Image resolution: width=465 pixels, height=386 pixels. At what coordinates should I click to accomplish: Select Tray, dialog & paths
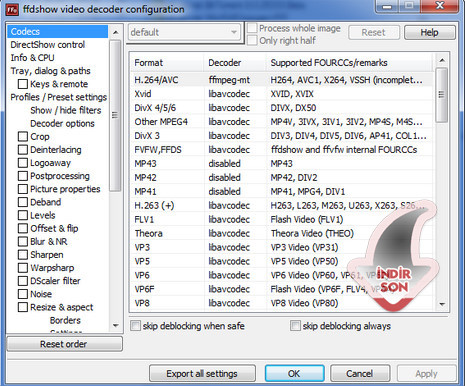(x=50, y=71)
